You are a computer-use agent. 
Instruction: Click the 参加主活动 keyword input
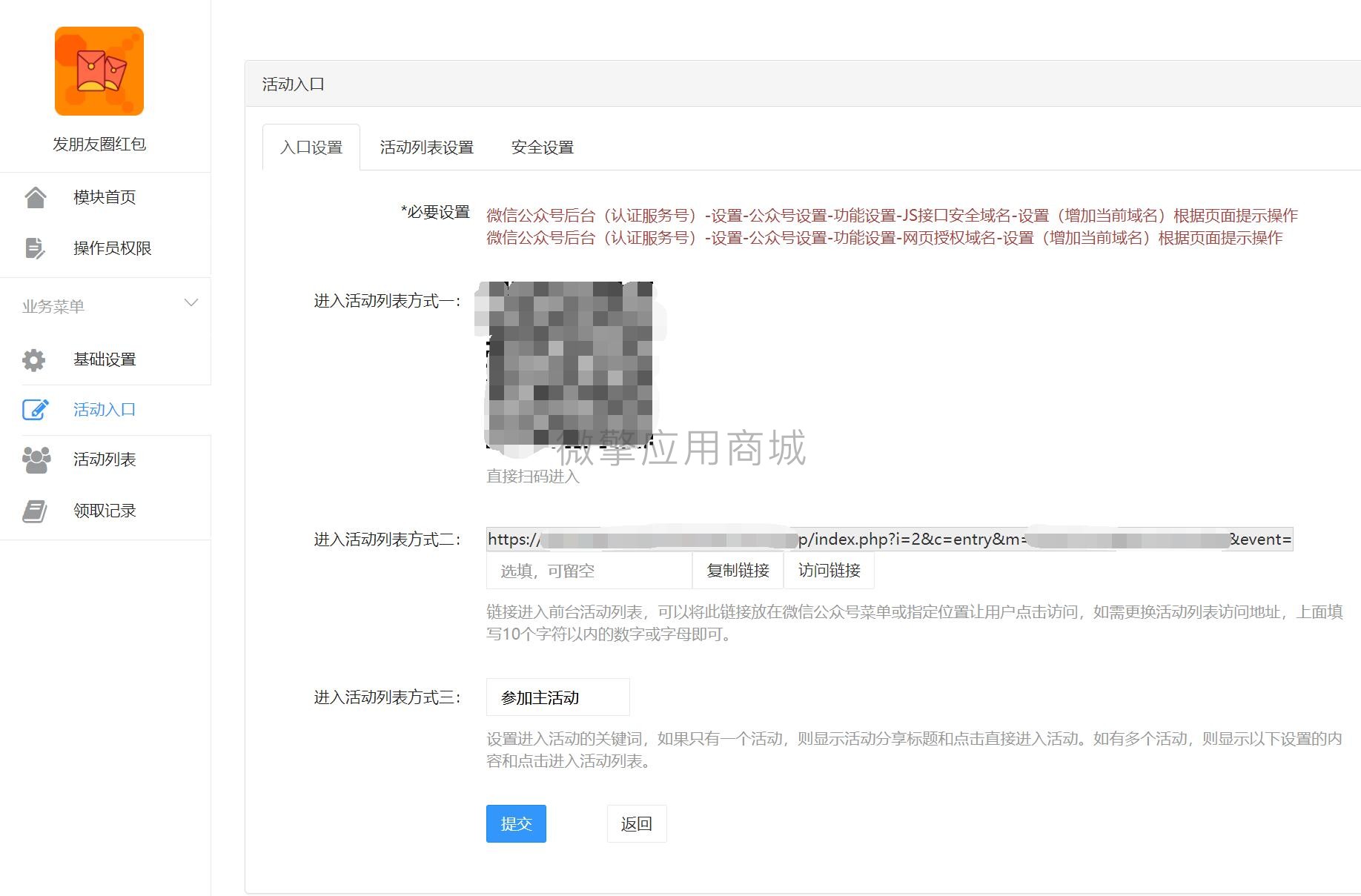pyautogui.click(x=558, y=697)
